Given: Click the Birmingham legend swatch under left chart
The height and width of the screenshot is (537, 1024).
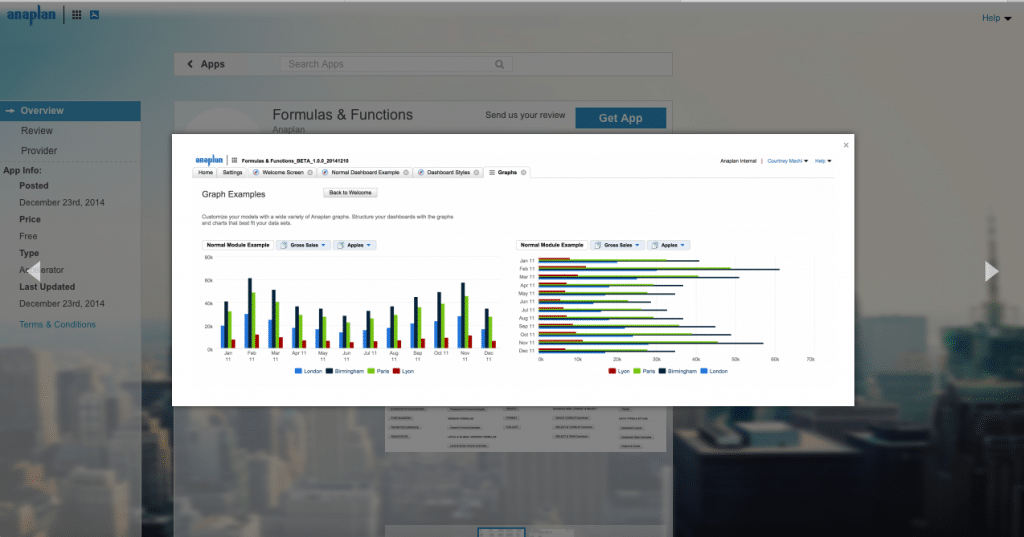Looking at the screenshot, I should coord(330,371).
